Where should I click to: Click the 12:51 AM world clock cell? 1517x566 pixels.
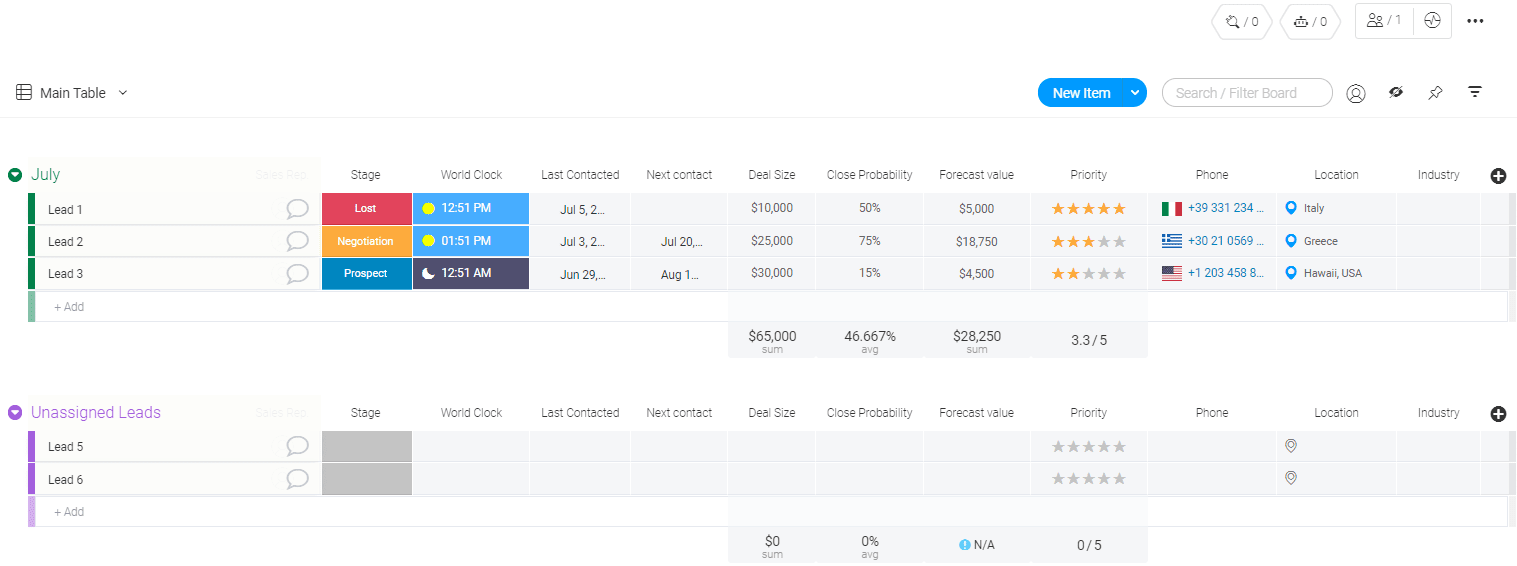[x=471, y=273]
